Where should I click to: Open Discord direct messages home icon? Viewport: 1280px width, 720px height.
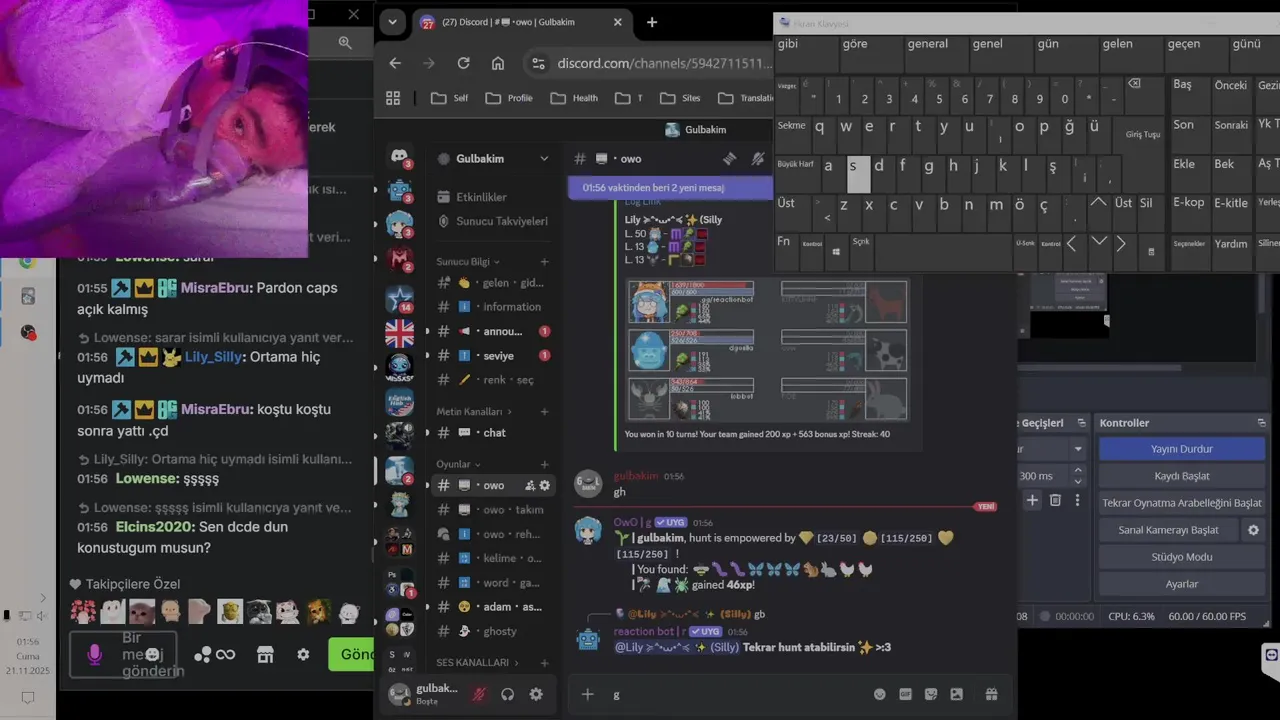(x=399, y=157)
